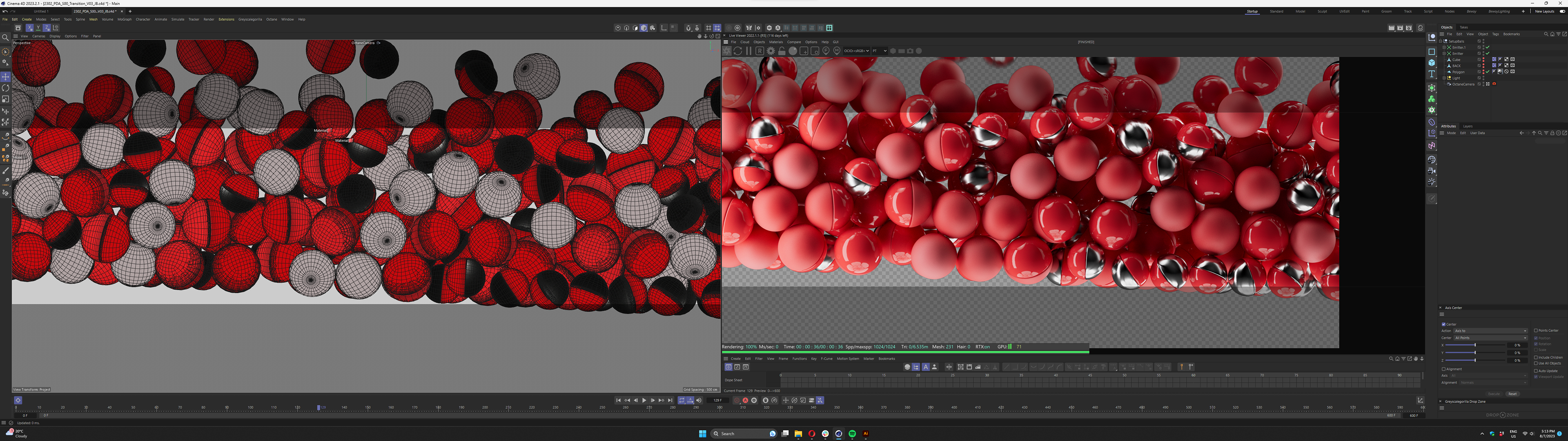
Task: Click the Octane render settings gear icon
Action: click(x=771, y=51)
